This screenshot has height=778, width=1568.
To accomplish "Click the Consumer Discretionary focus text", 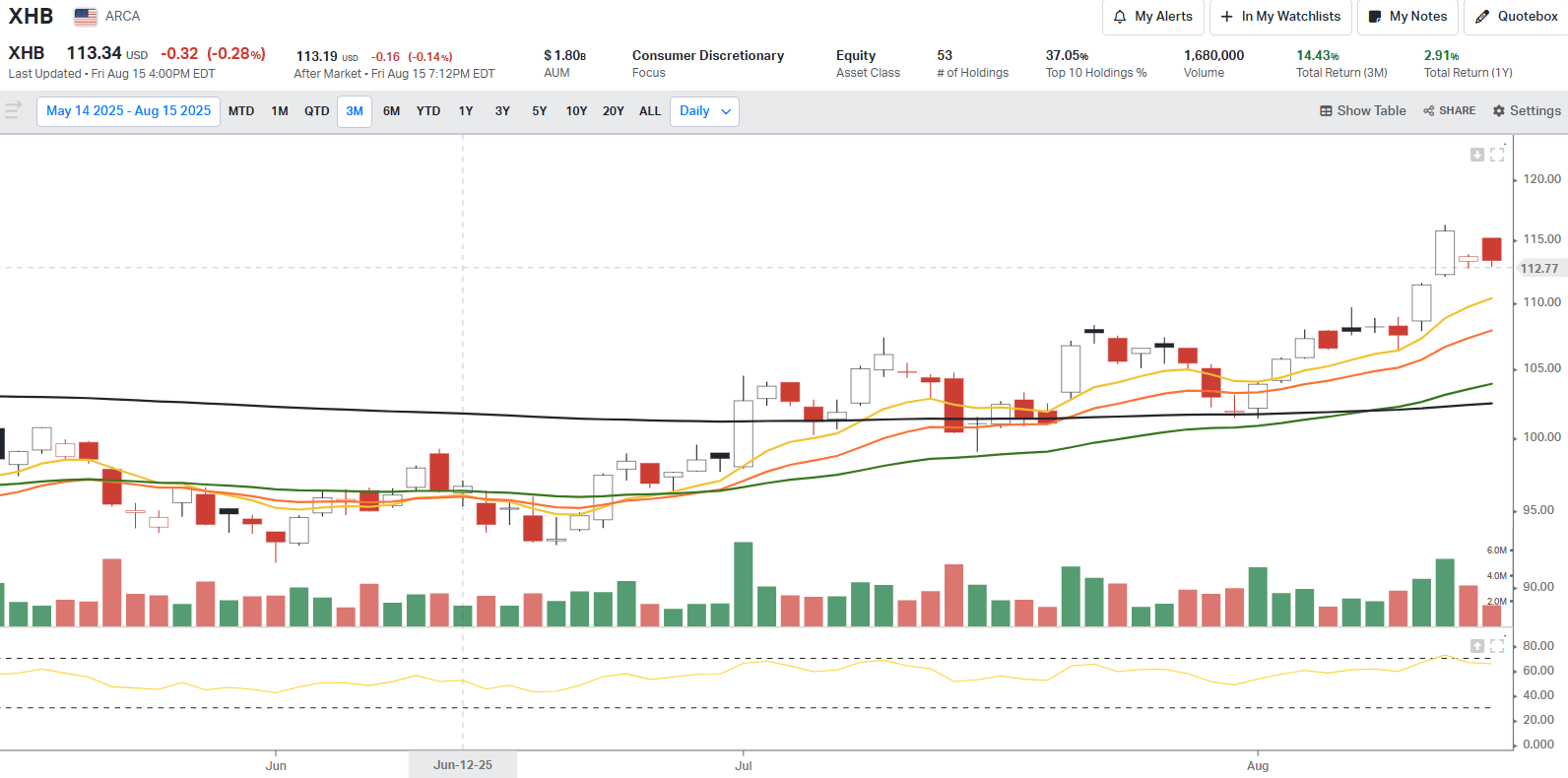I will coord(708,56).
